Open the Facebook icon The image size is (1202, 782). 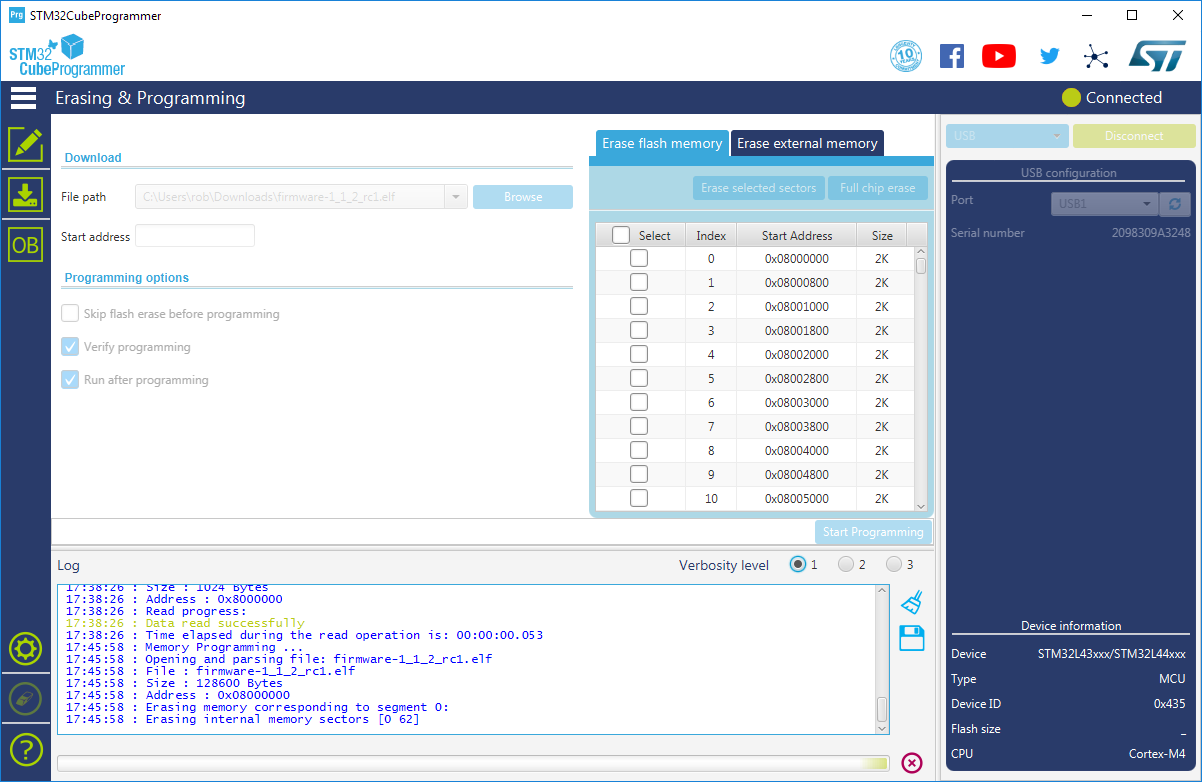pos(952,56)
